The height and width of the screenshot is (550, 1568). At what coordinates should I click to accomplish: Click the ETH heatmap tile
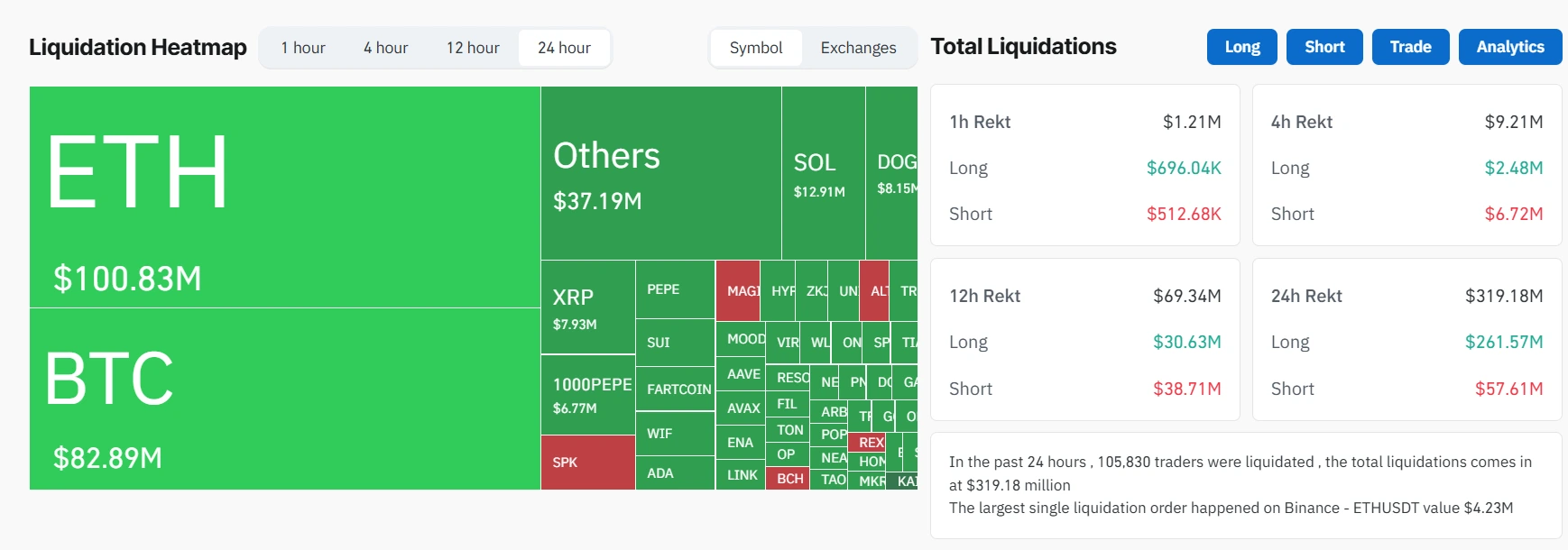[x=284, y=197]
